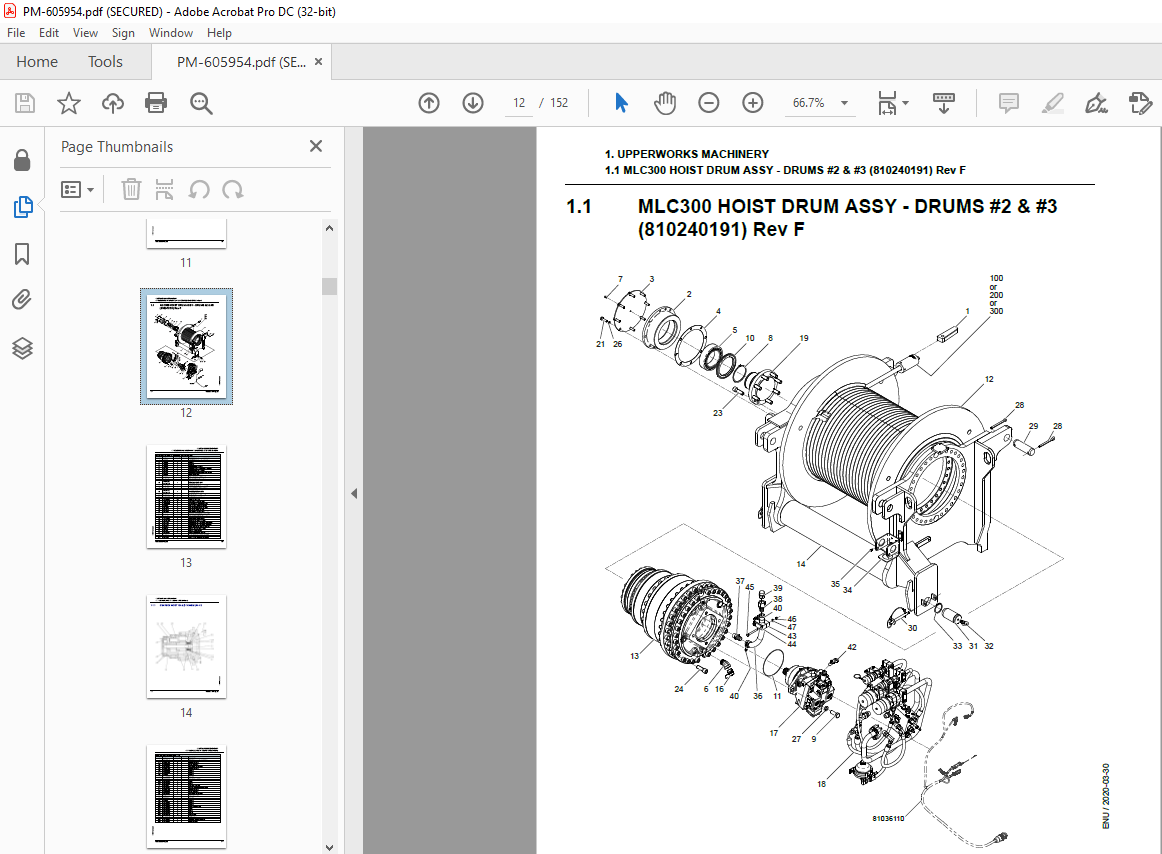This screenshot has height=854, width=1162.
Task: Rotate pages counterclockwise
Action: point(199,190)
